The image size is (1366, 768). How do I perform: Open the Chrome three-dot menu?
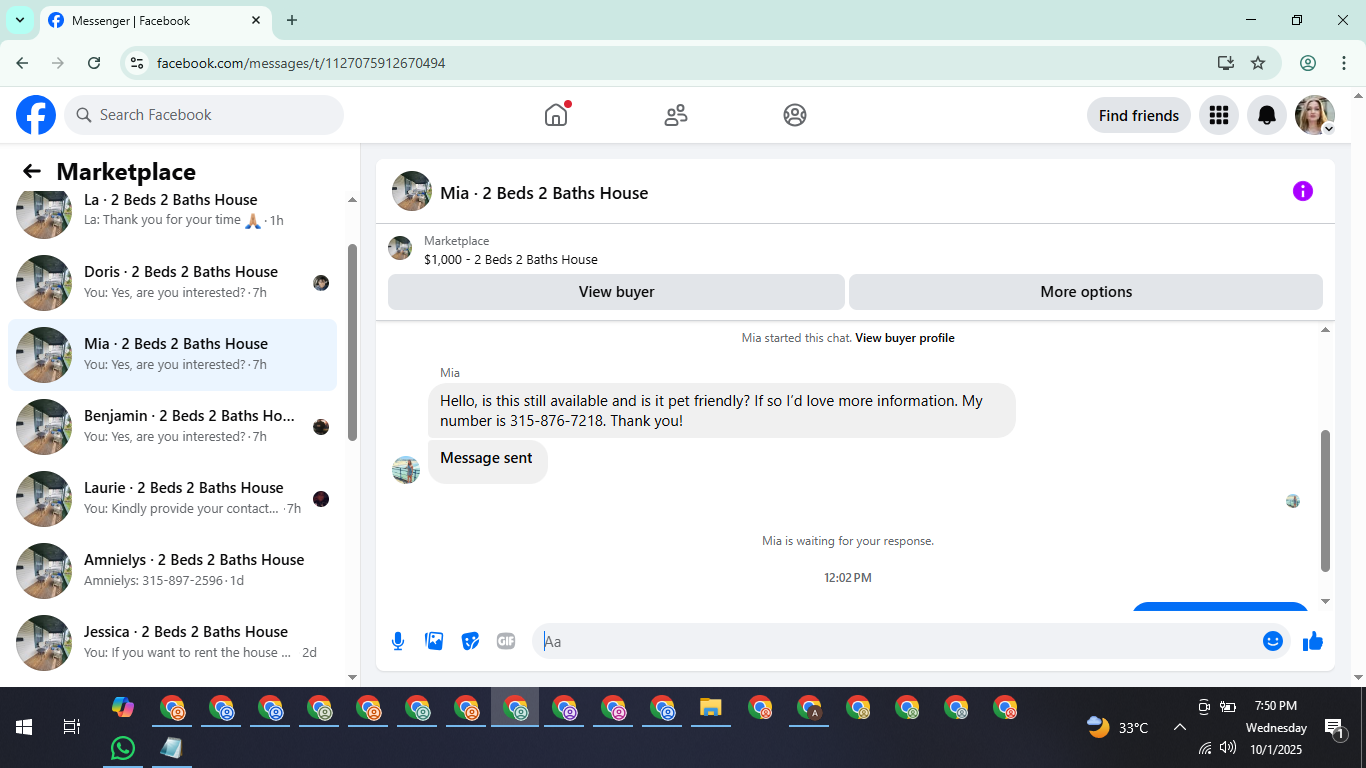(x=1343, y=63)
